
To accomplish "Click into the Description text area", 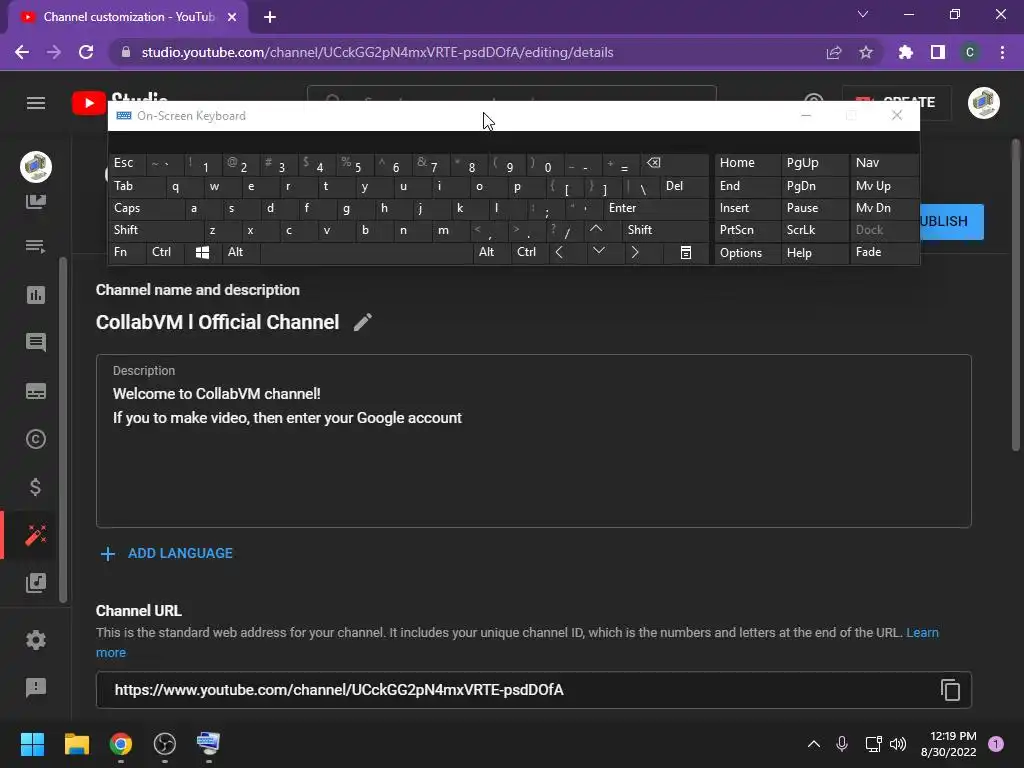I will (534, 441).
